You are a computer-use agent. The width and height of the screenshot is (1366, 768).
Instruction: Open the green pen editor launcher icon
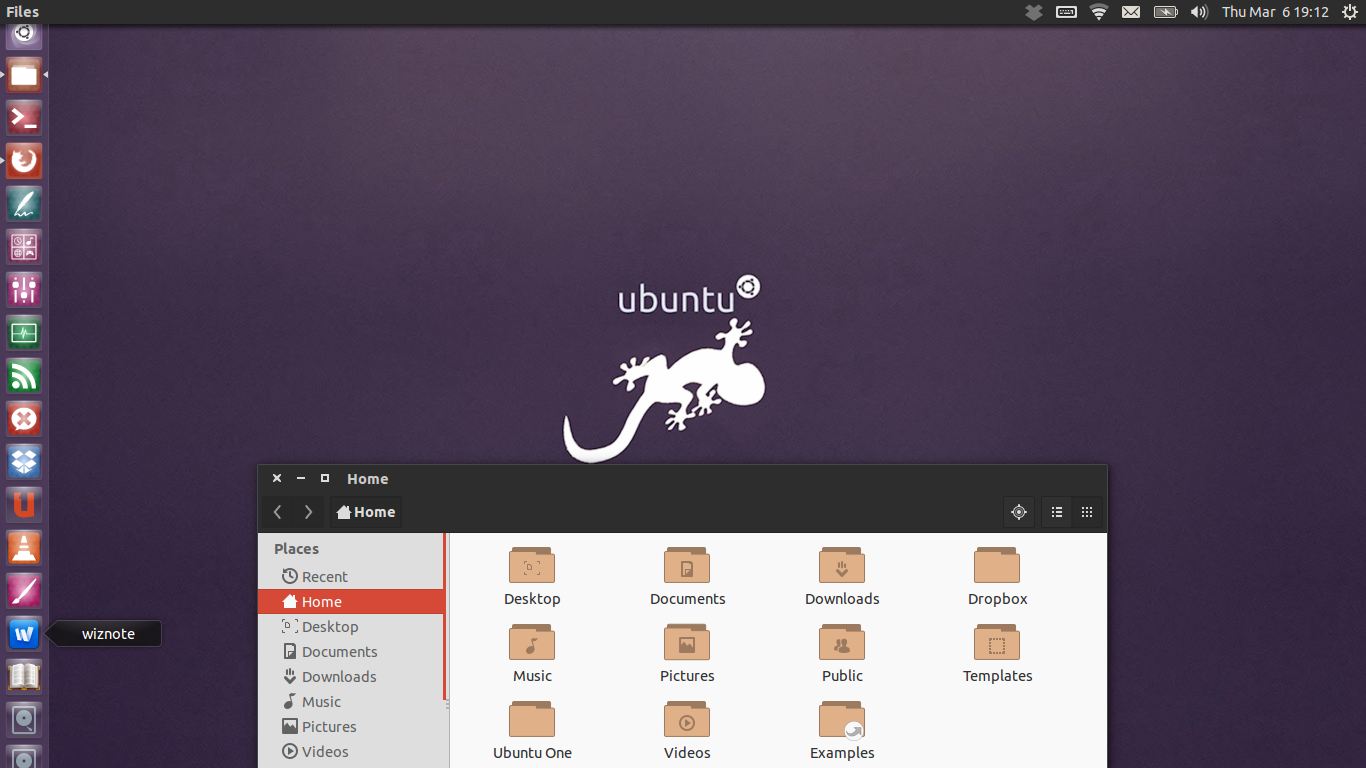pyautogui.click(x=24, y=204)
